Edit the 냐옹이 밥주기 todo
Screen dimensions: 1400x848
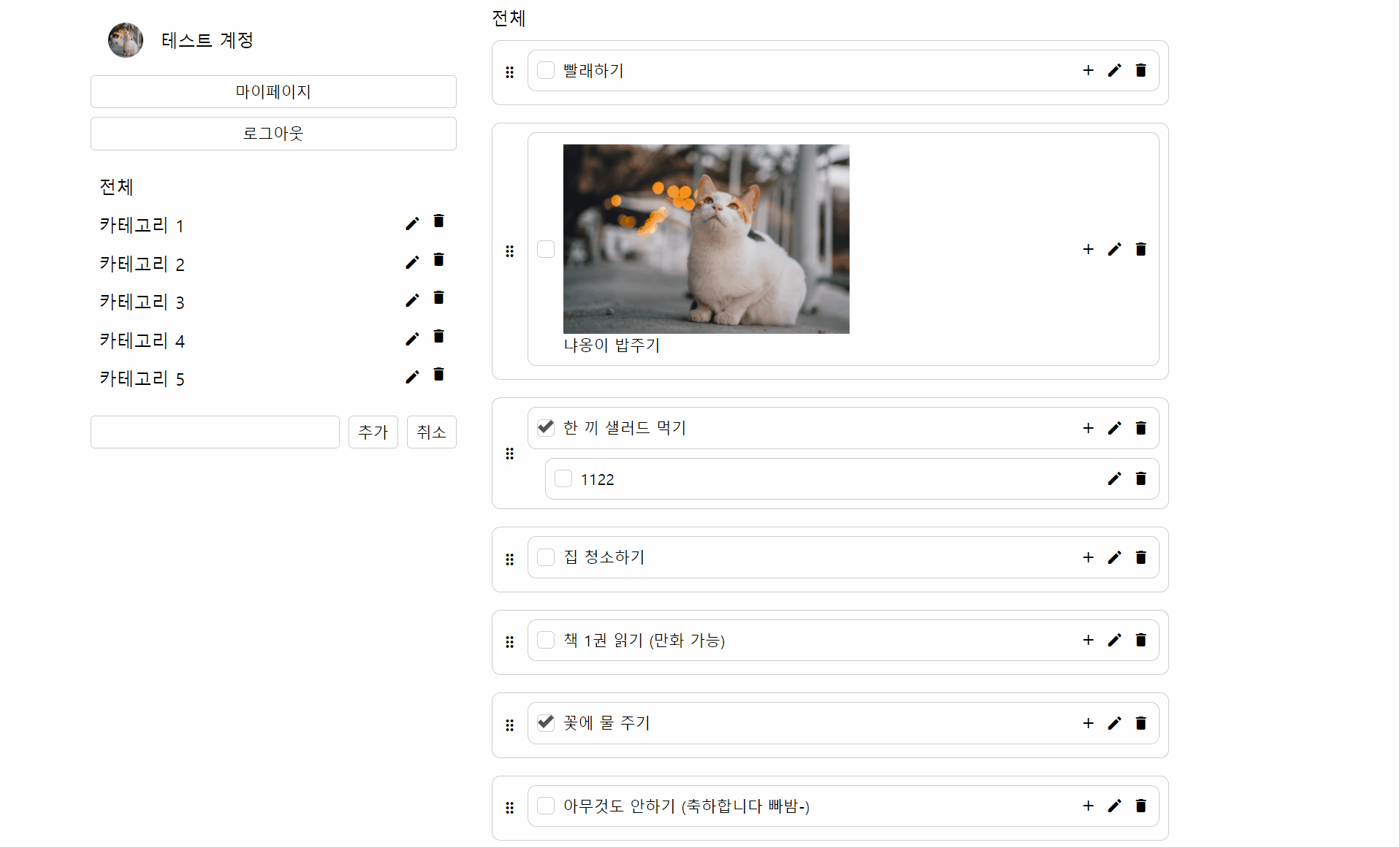click(x=1114, y=249)
